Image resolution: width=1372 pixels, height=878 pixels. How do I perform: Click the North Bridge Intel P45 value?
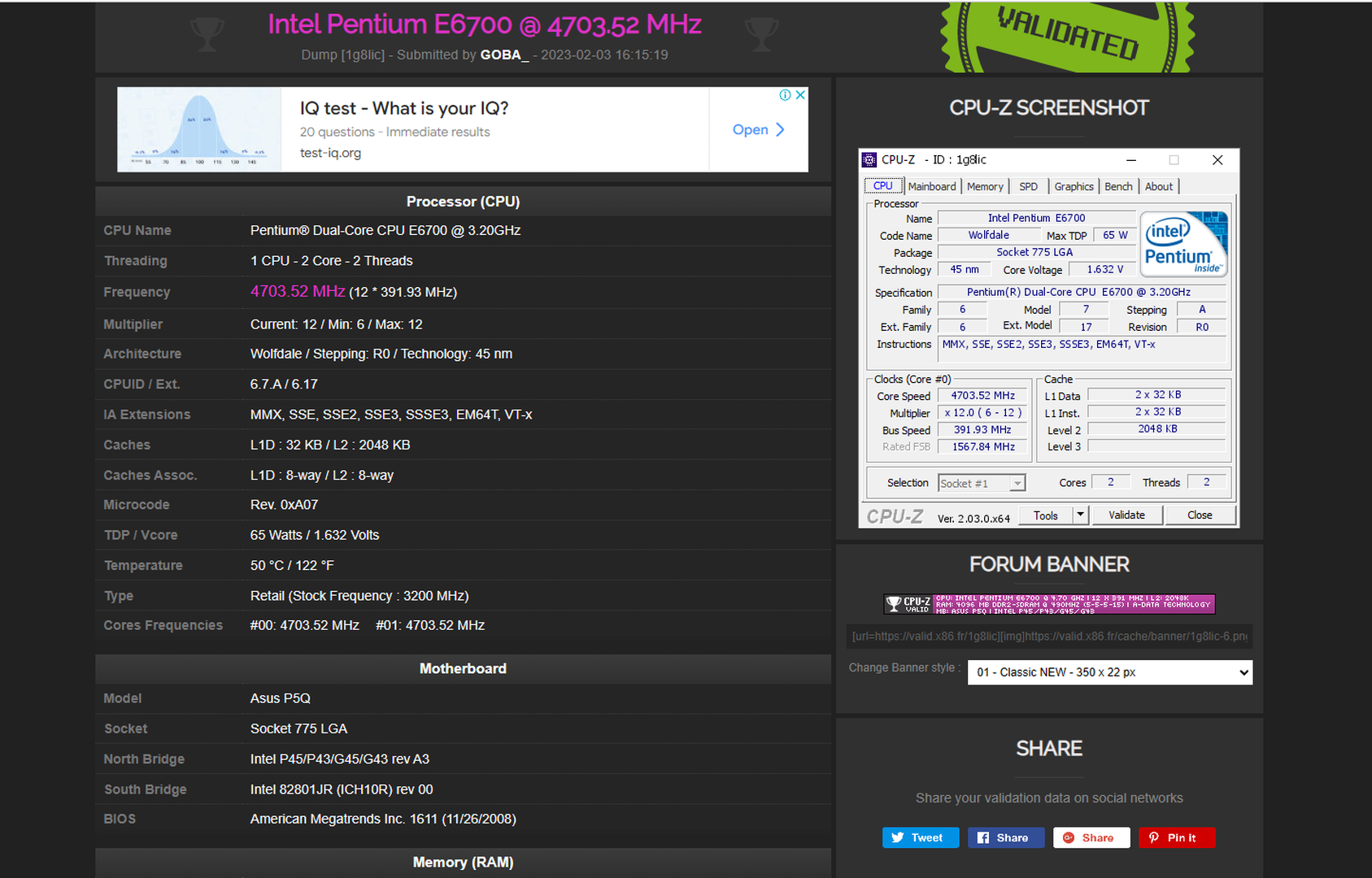pyautogui.click(x=340, y=759)
